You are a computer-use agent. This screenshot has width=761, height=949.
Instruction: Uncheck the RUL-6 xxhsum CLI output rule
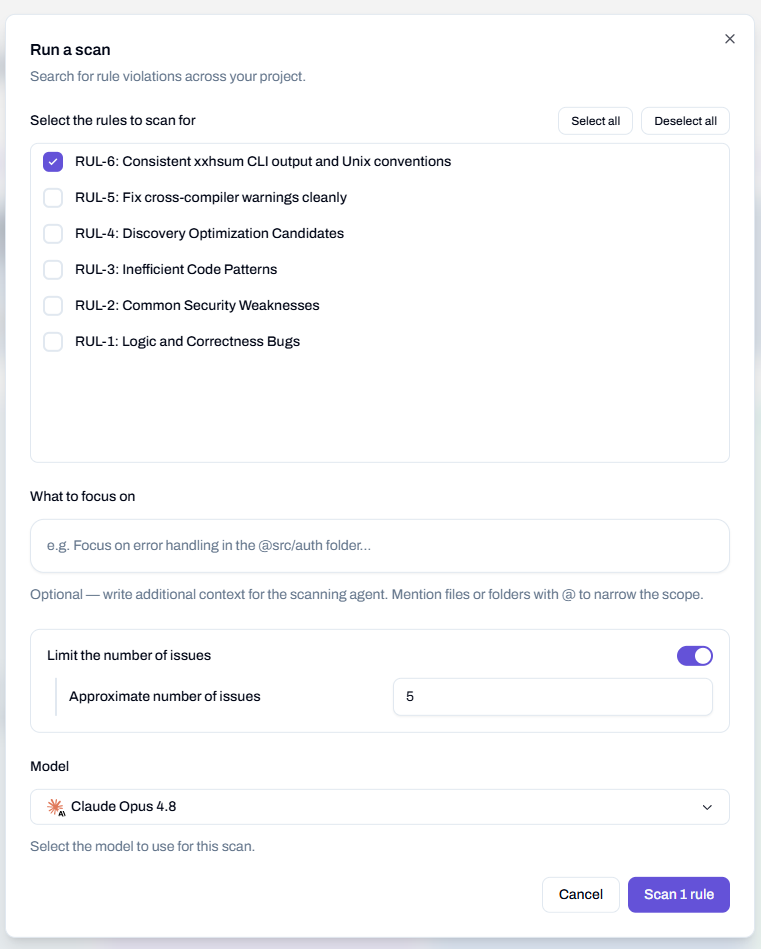pyautogui.click(x=53, y=162)
